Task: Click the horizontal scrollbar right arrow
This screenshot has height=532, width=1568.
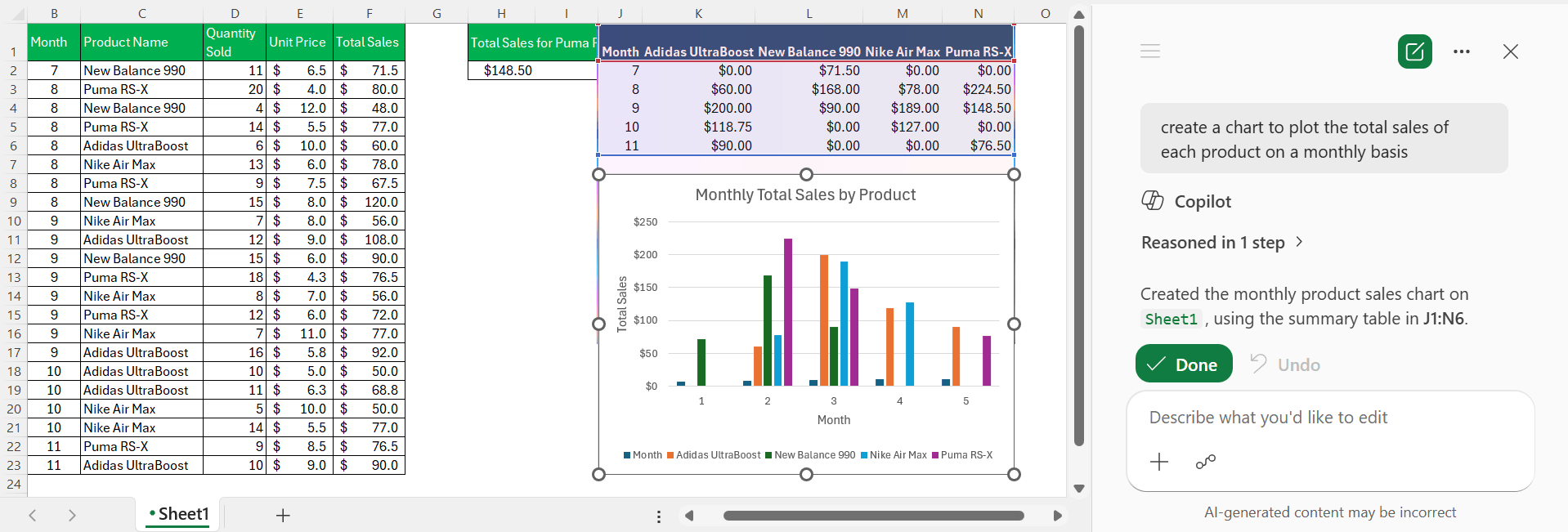Action: [x=1057, y=516]
